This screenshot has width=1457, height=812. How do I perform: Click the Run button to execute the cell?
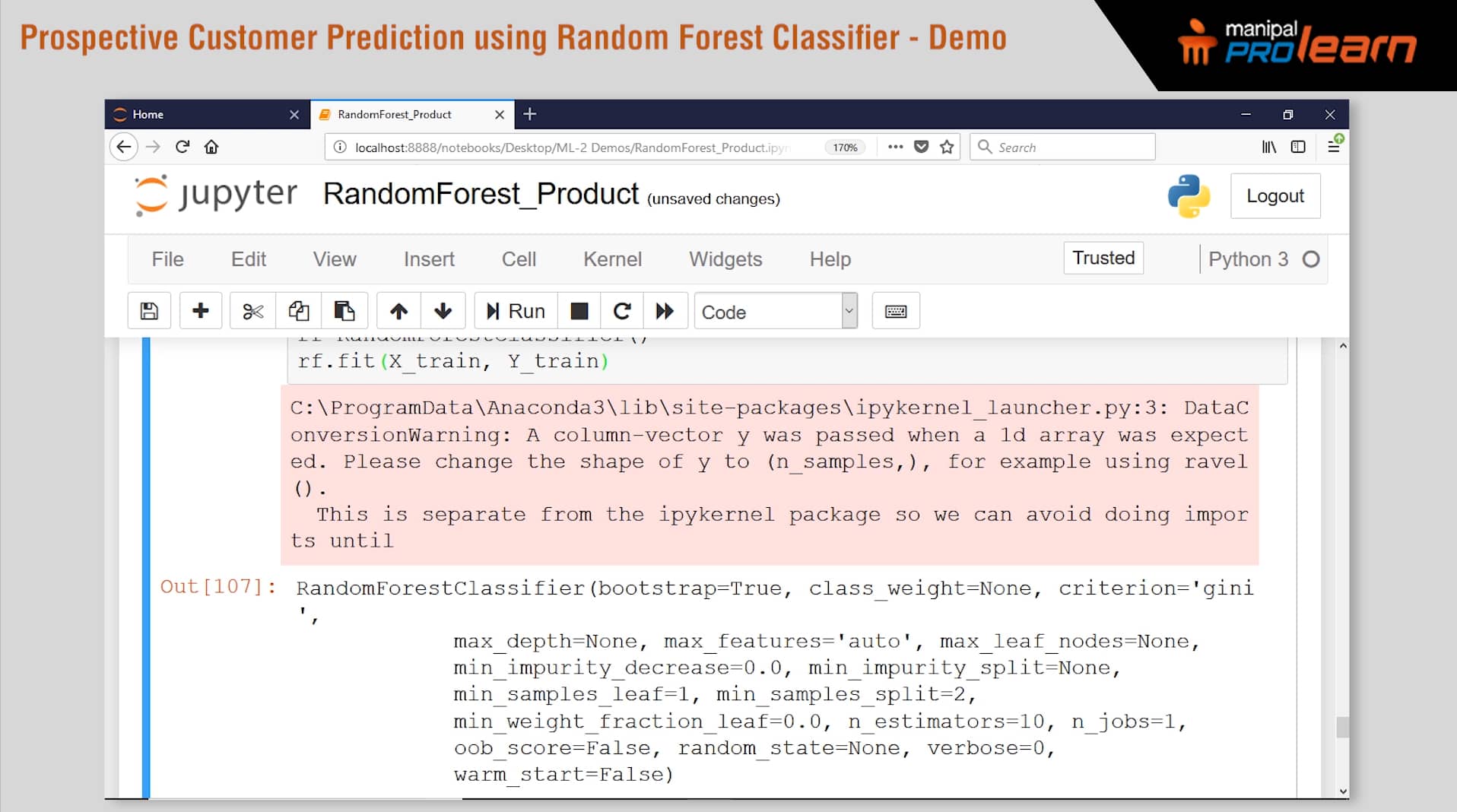pos(515,311)
